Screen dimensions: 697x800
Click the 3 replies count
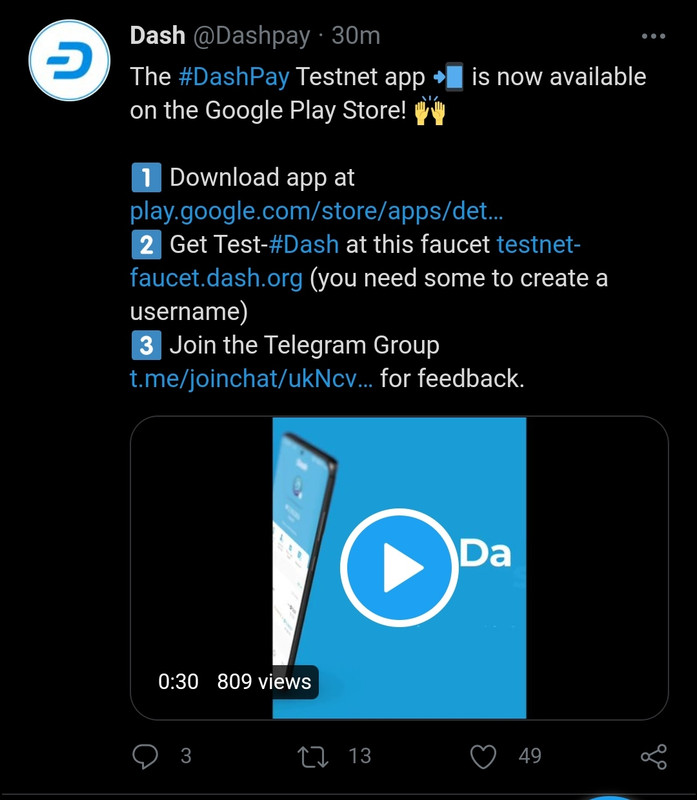[x=186, y=756]
